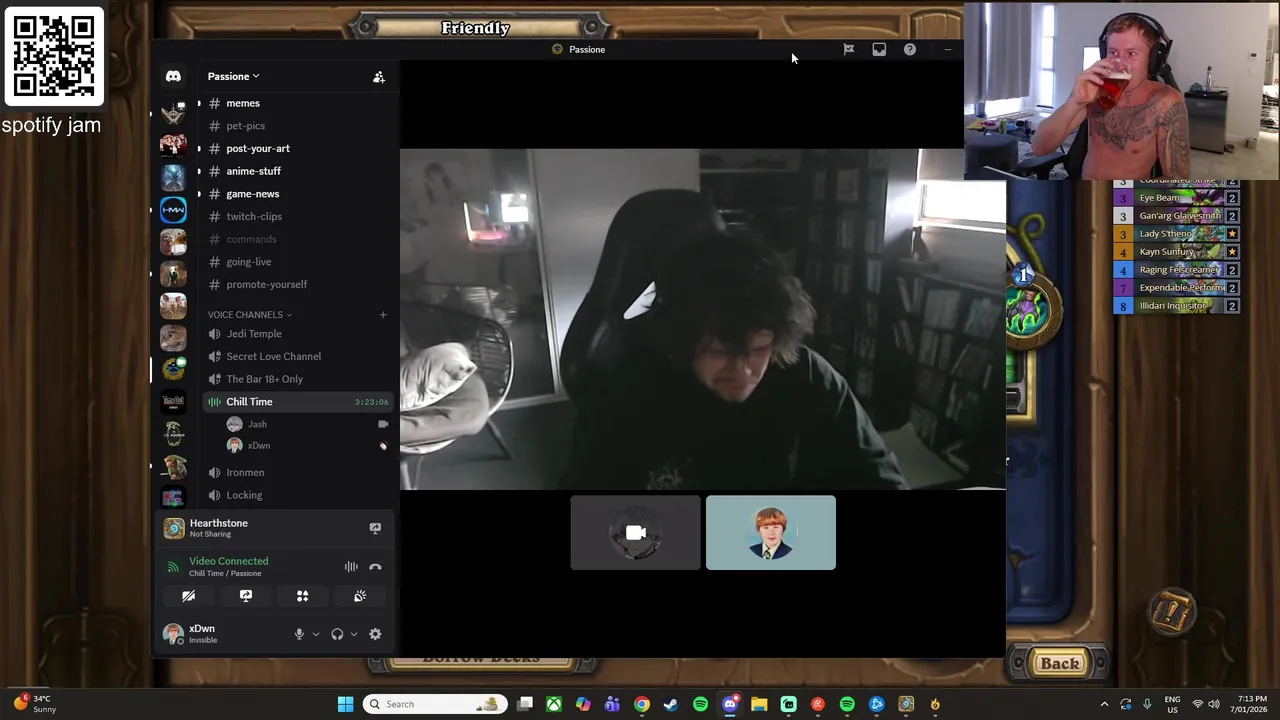Screen dimensions: 1280x720
Task: Click Discord icon on taskbar
Action: click(730, 704)
